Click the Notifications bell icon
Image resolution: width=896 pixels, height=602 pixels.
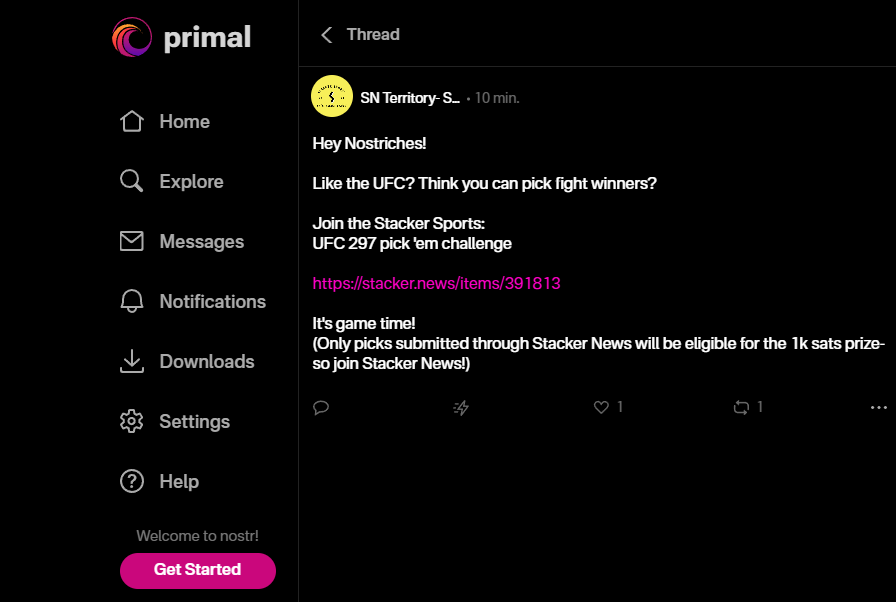131,302
